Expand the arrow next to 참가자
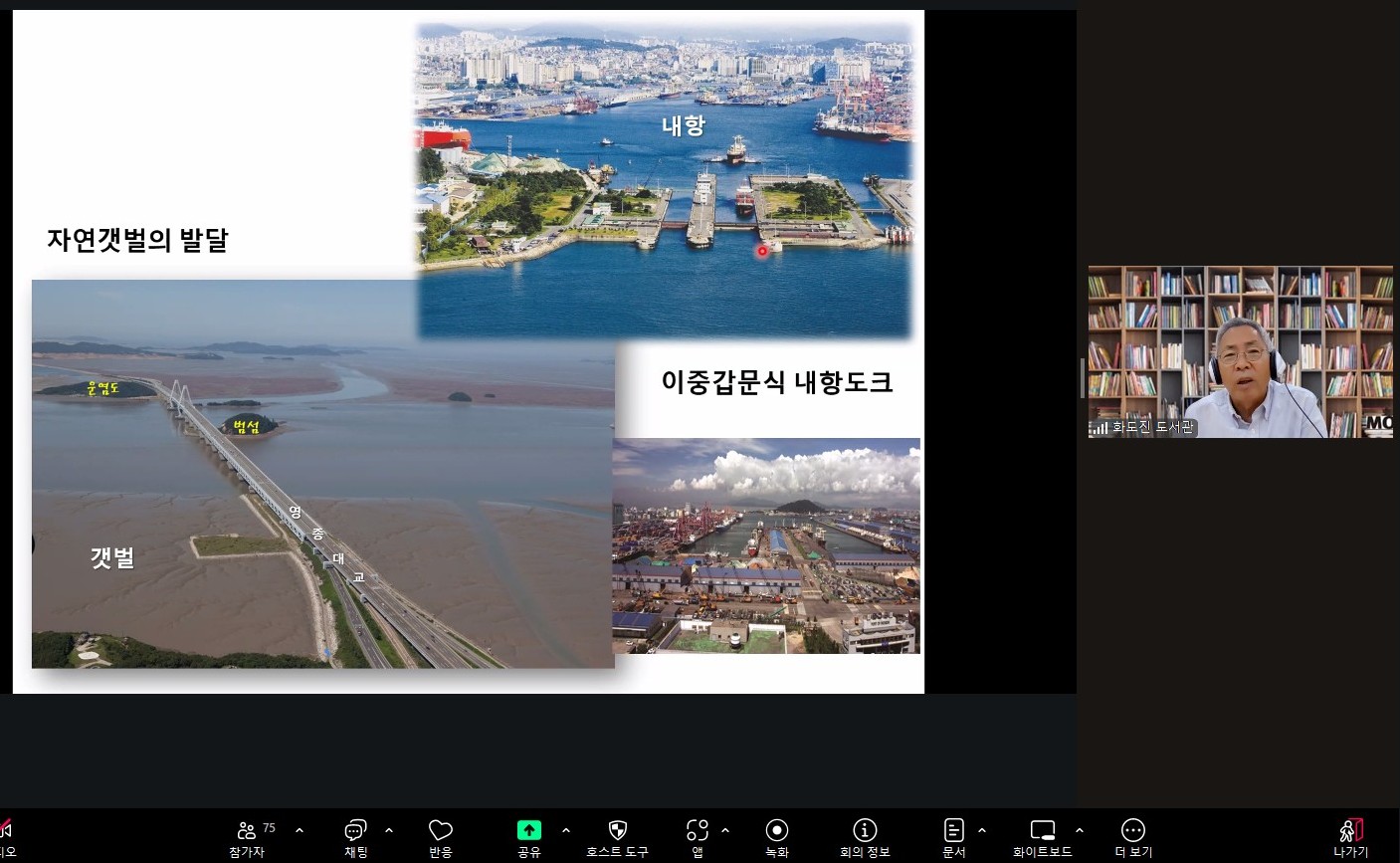 coord(300,830)
